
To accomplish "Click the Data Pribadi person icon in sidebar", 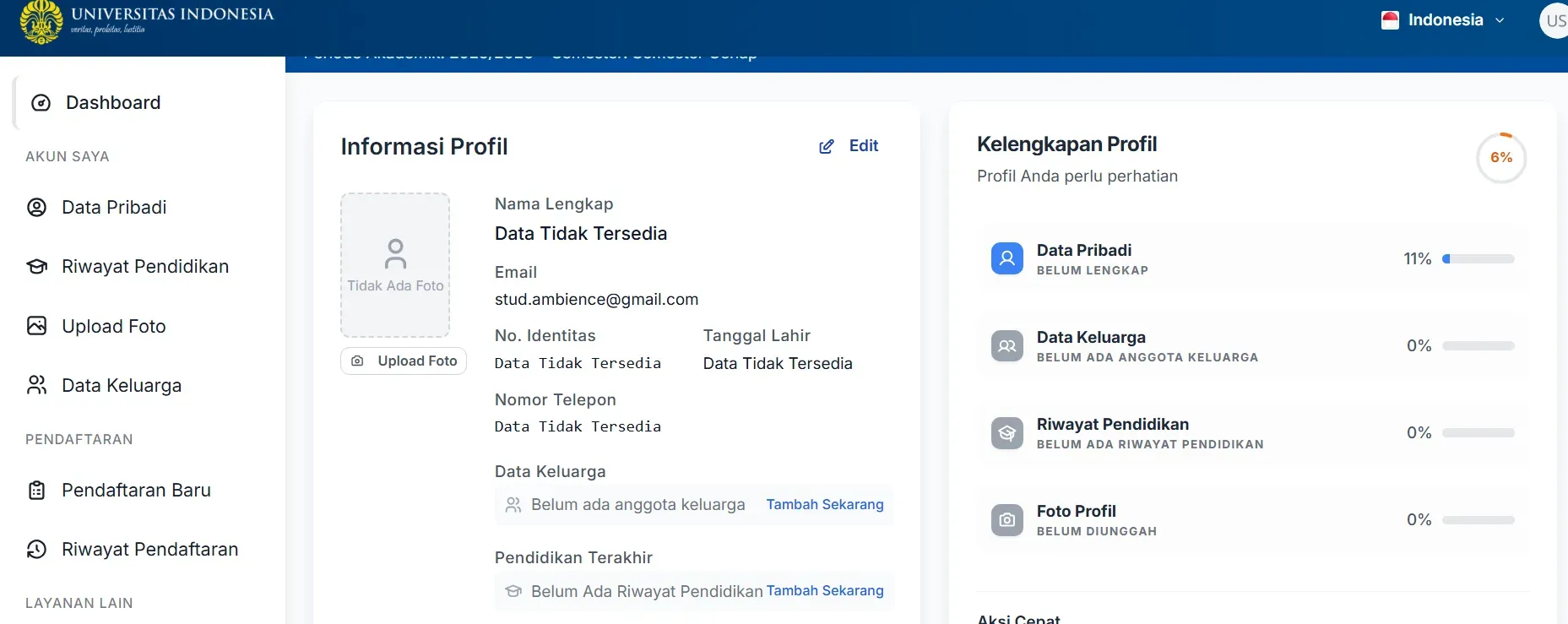I will (37, 208).
